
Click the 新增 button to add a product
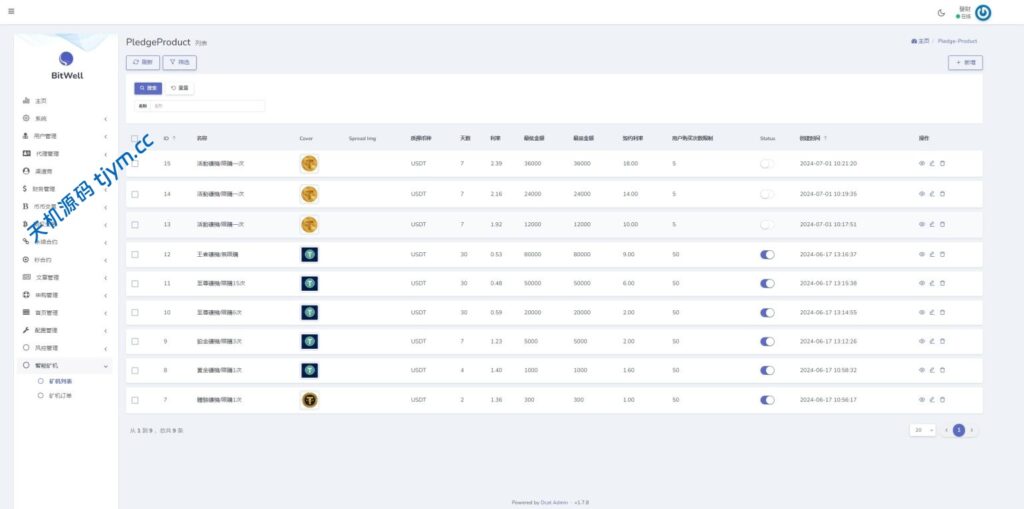coord(965,62)
